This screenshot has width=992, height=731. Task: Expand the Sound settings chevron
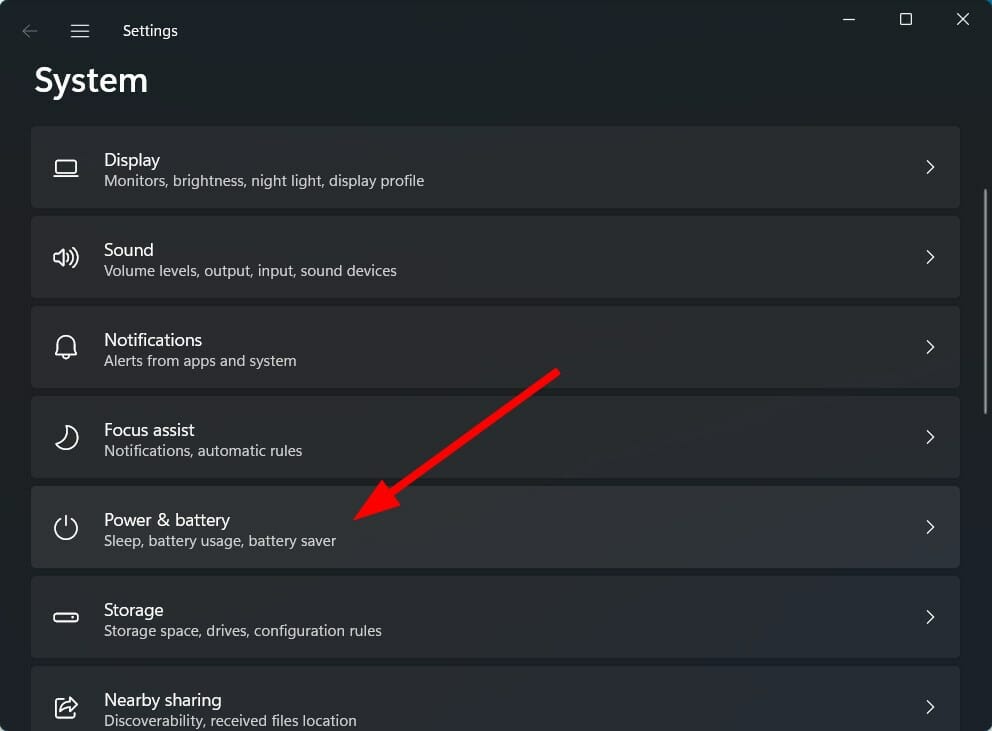(930, 257)
